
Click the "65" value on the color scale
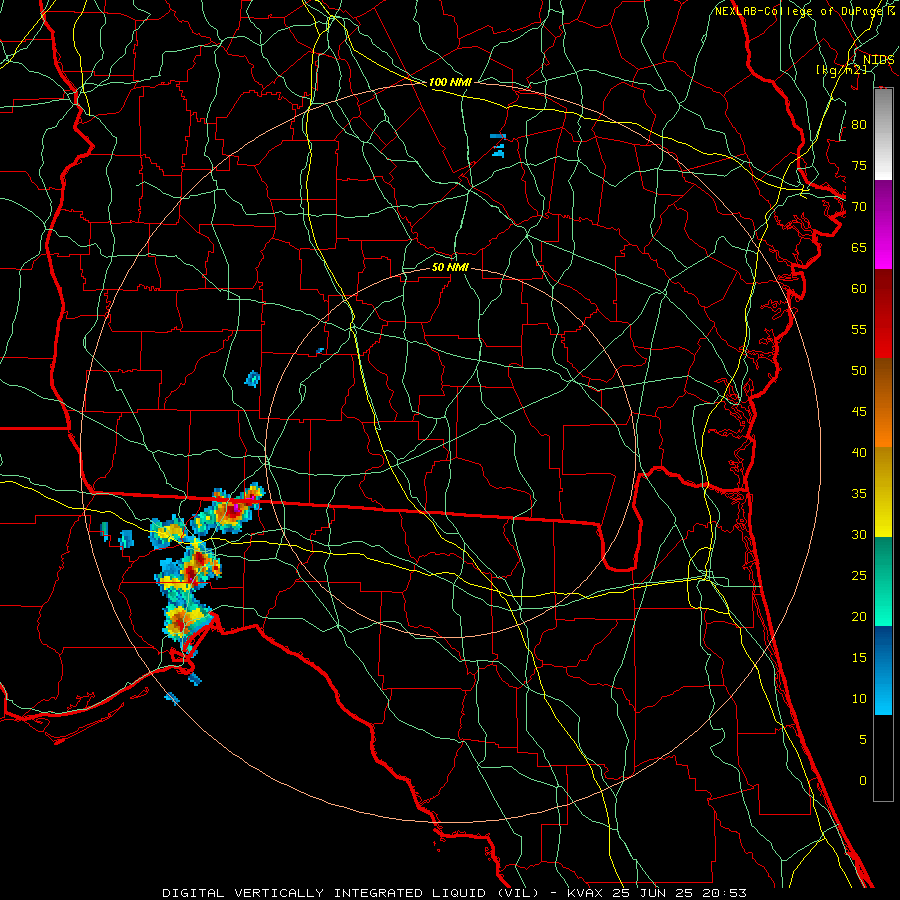click(x=859, y=247)
